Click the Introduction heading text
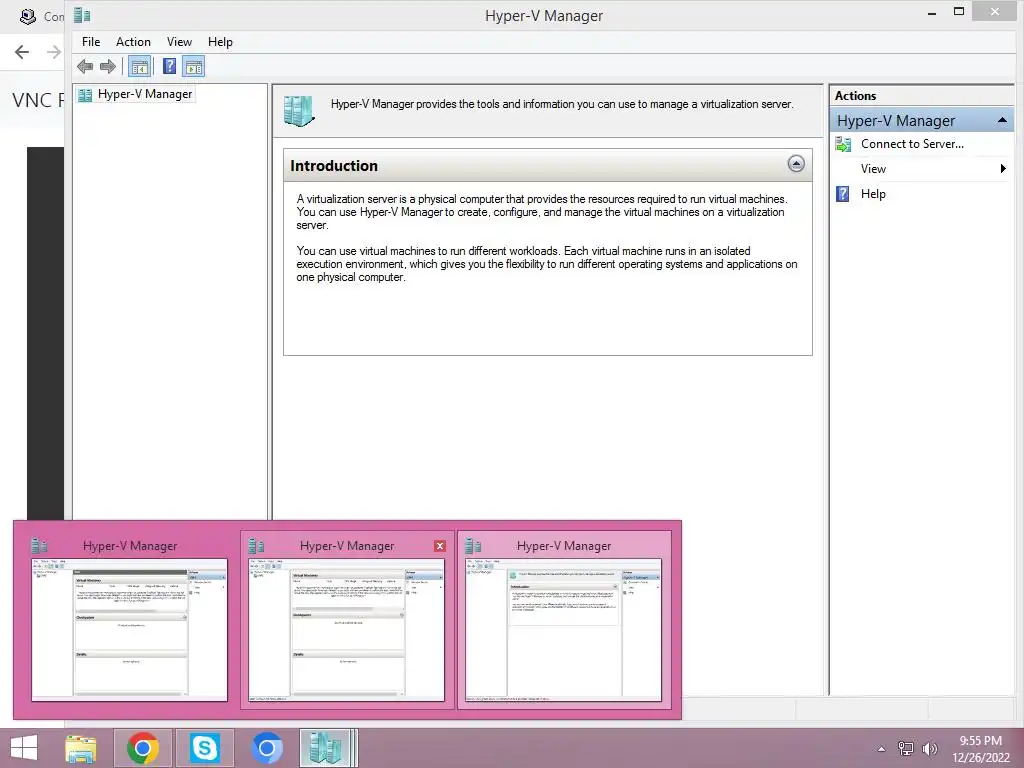The image size is (1024, 768). pyautogui.click(x=334, y=166)
